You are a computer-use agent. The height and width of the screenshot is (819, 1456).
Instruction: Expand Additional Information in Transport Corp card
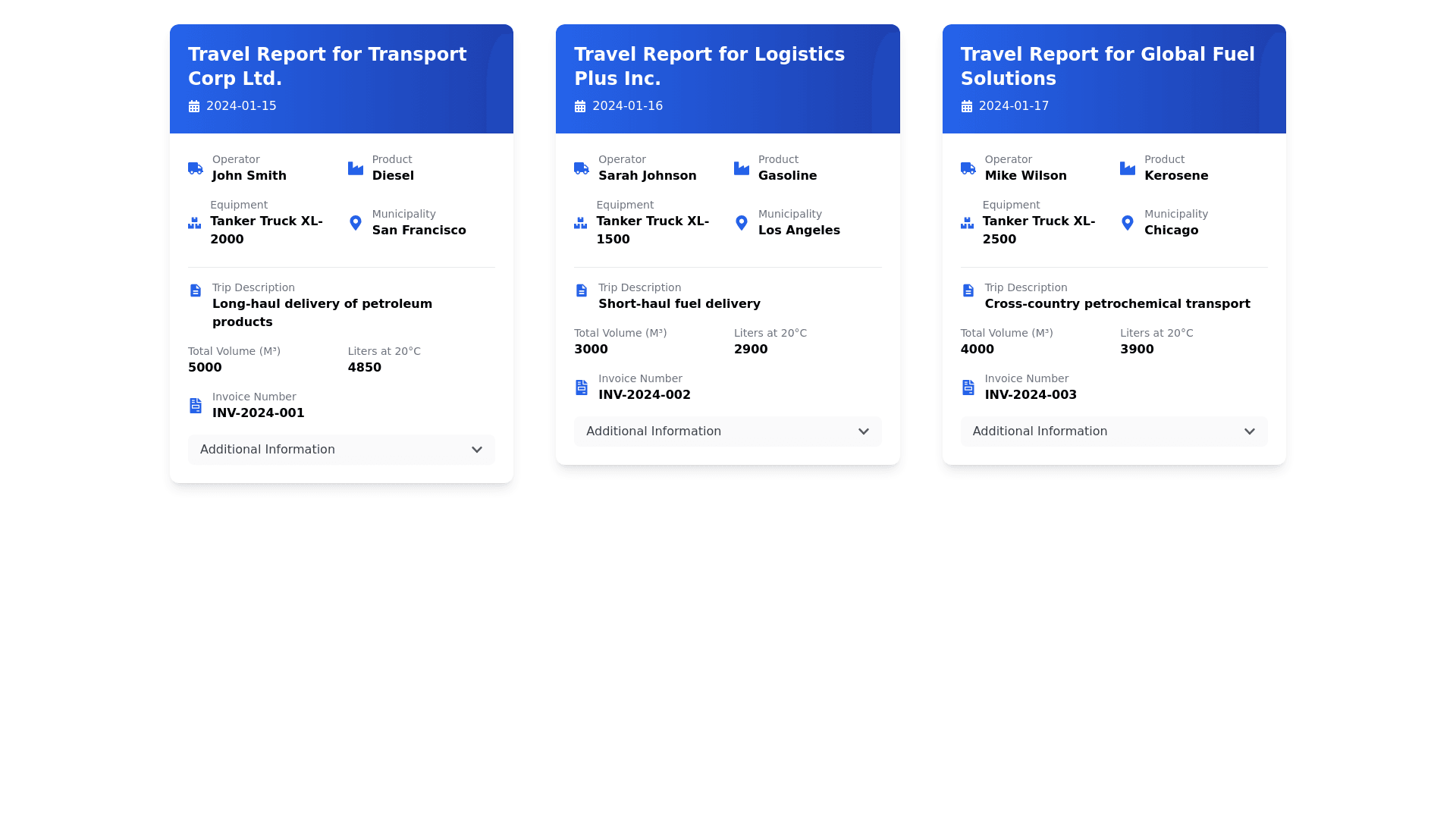tap(341, 450)
